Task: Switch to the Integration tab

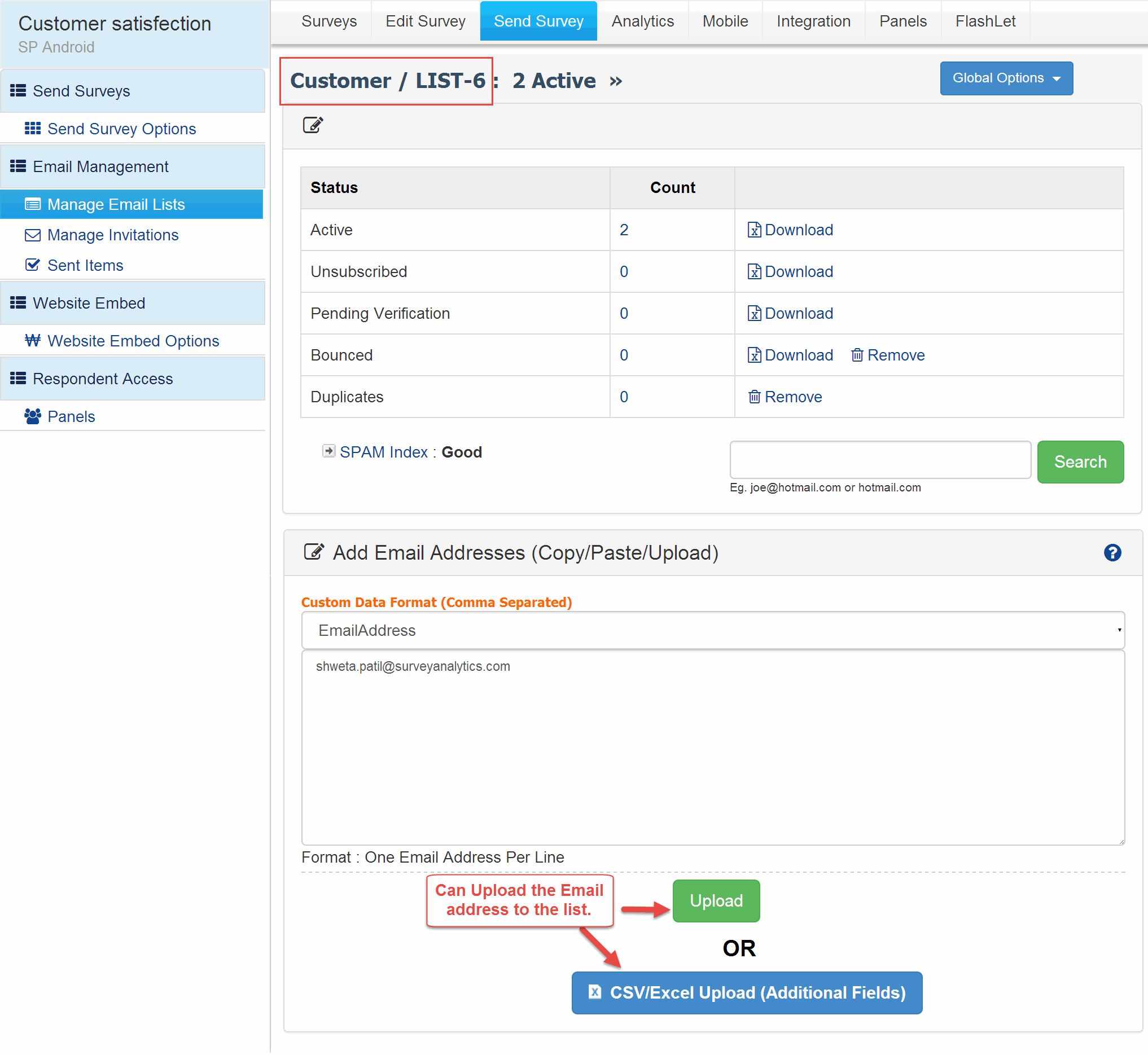Action: 813,21
